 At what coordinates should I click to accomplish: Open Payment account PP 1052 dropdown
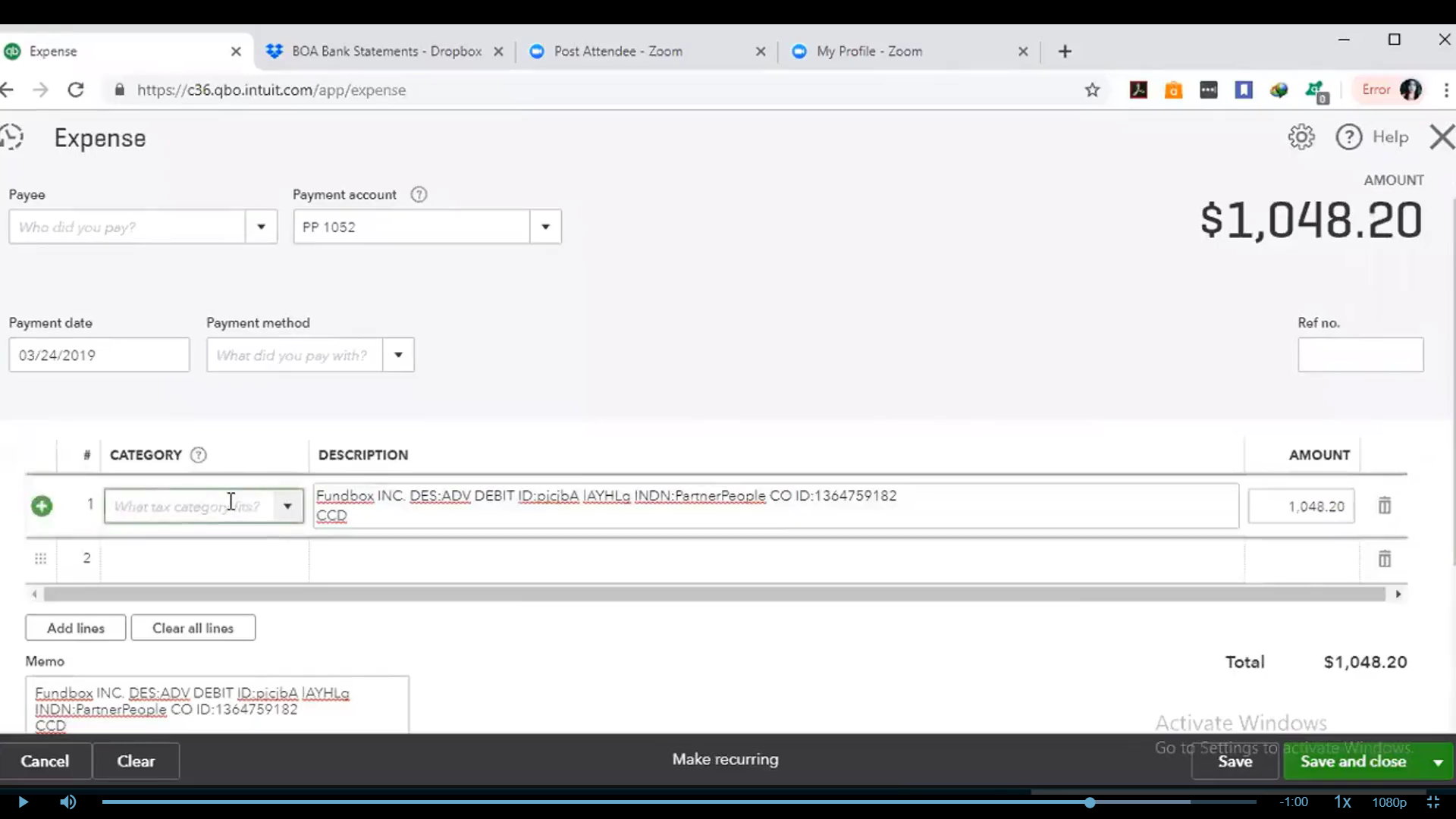[x=545, y=227]
